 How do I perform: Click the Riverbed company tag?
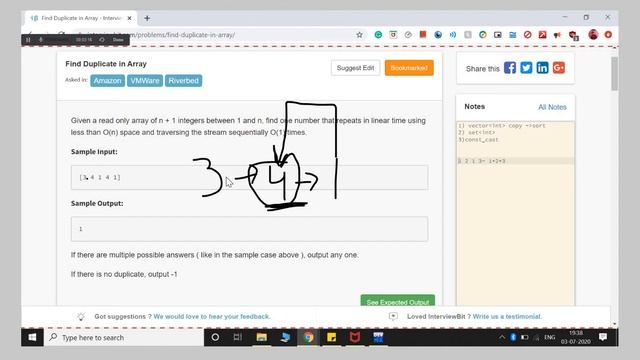tap(183, 81)
